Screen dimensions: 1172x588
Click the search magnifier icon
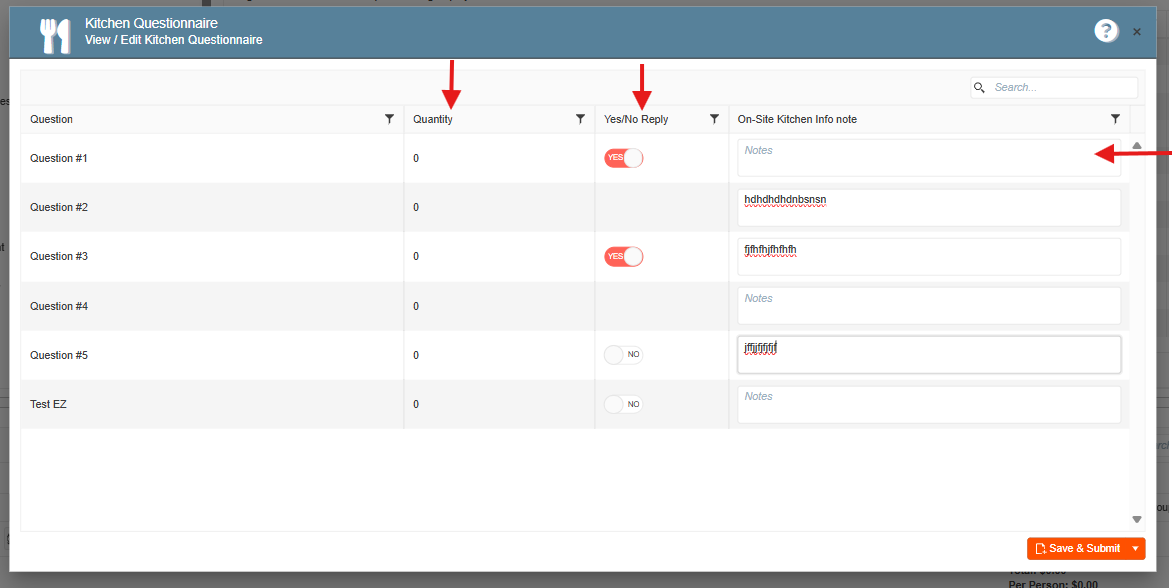(x=979, y=87)
